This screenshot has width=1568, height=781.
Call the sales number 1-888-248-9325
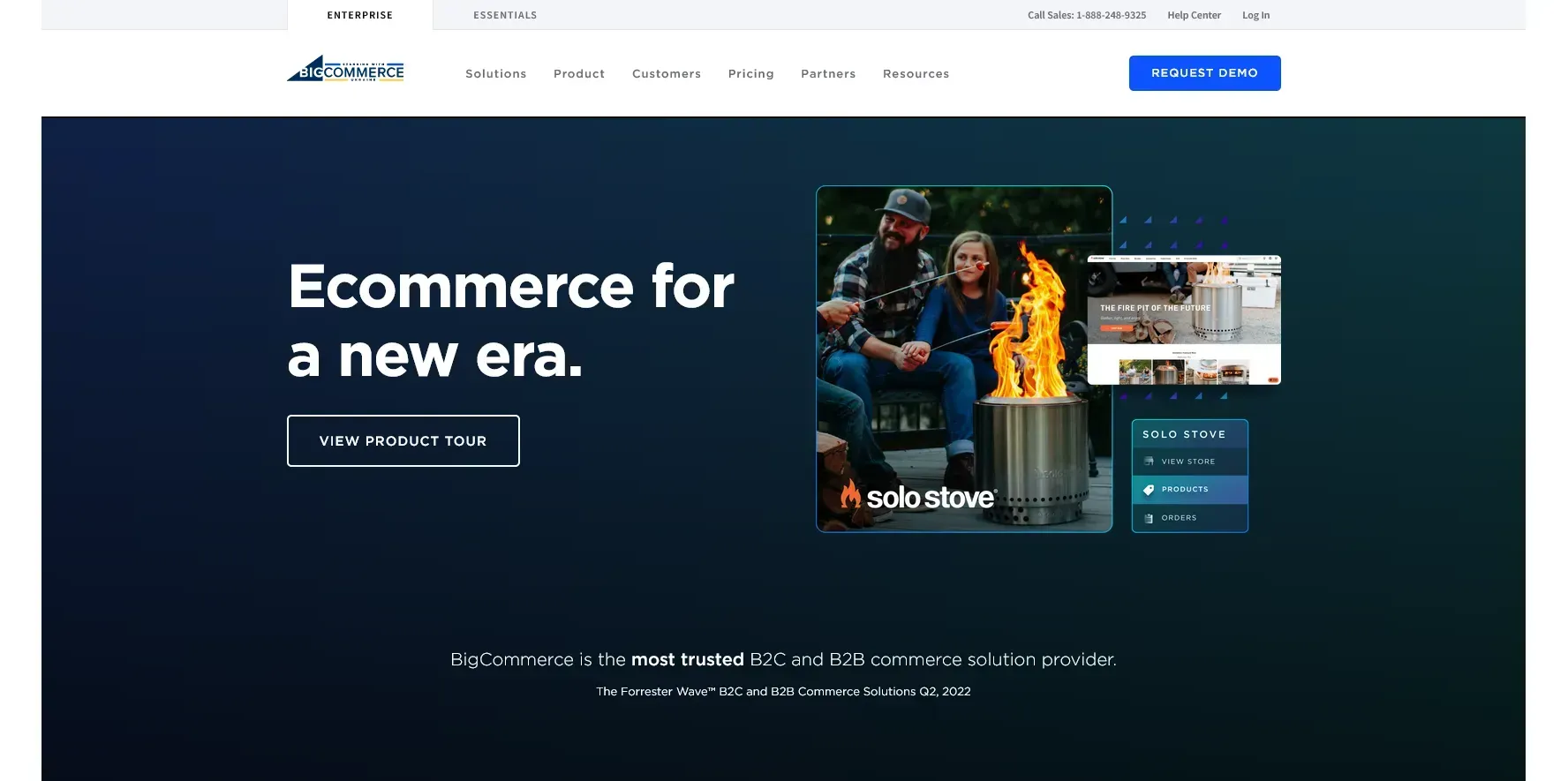click(1087, 15)
